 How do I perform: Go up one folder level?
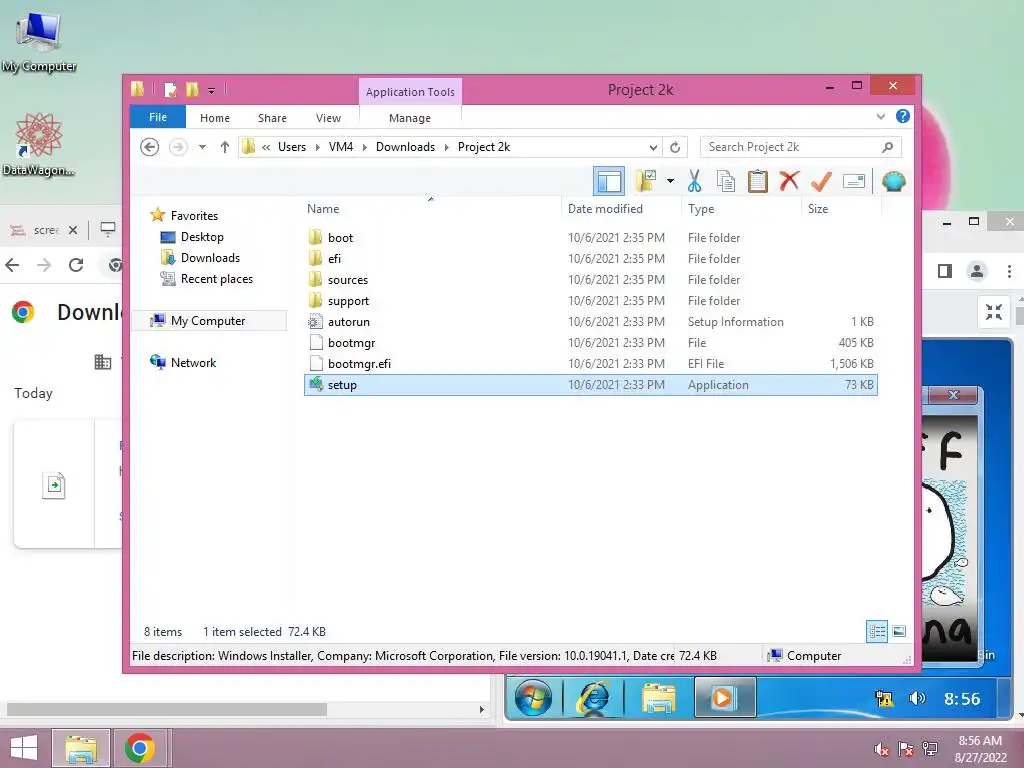coord(225,147)
